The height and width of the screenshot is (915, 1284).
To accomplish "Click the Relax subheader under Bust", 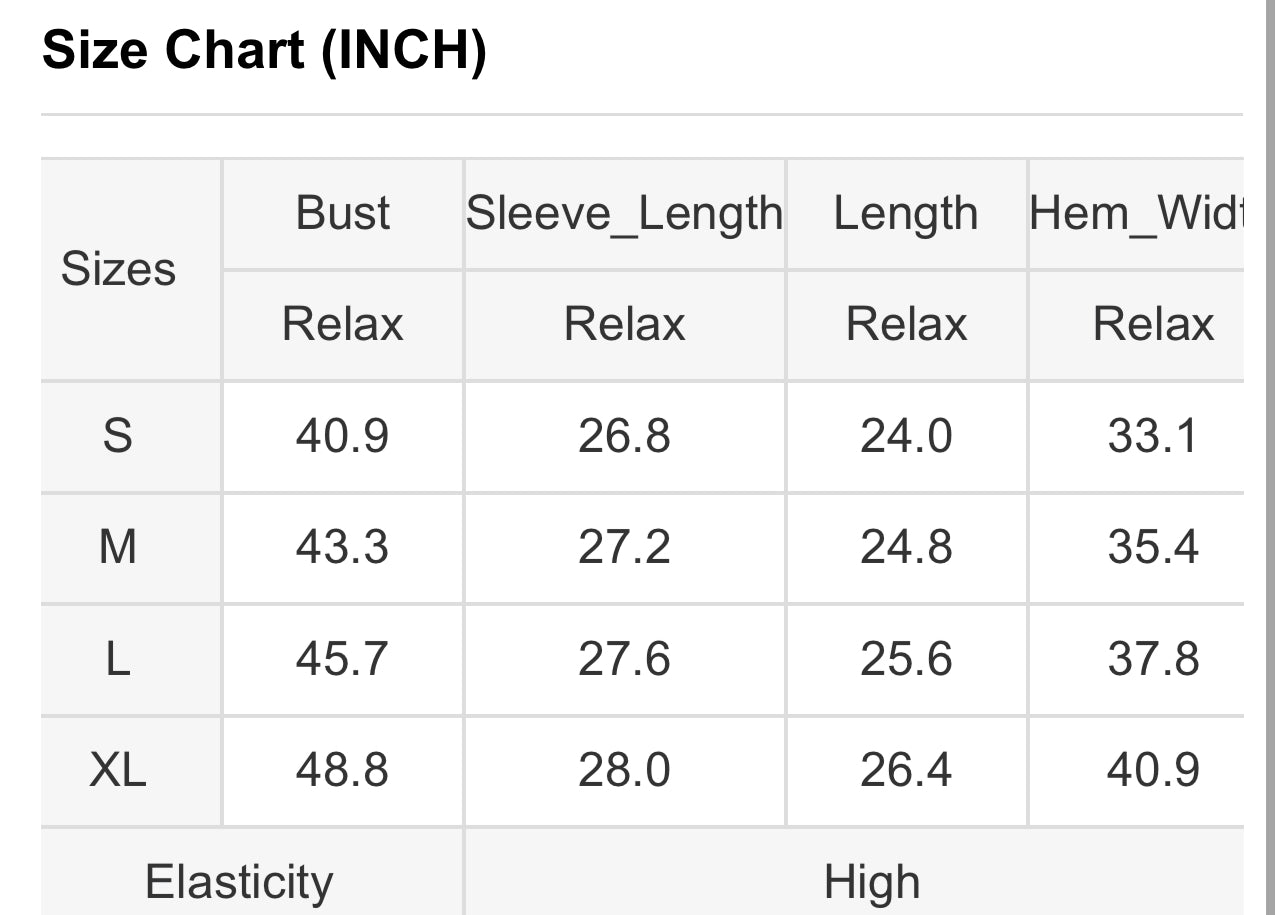I will point(342,325).
